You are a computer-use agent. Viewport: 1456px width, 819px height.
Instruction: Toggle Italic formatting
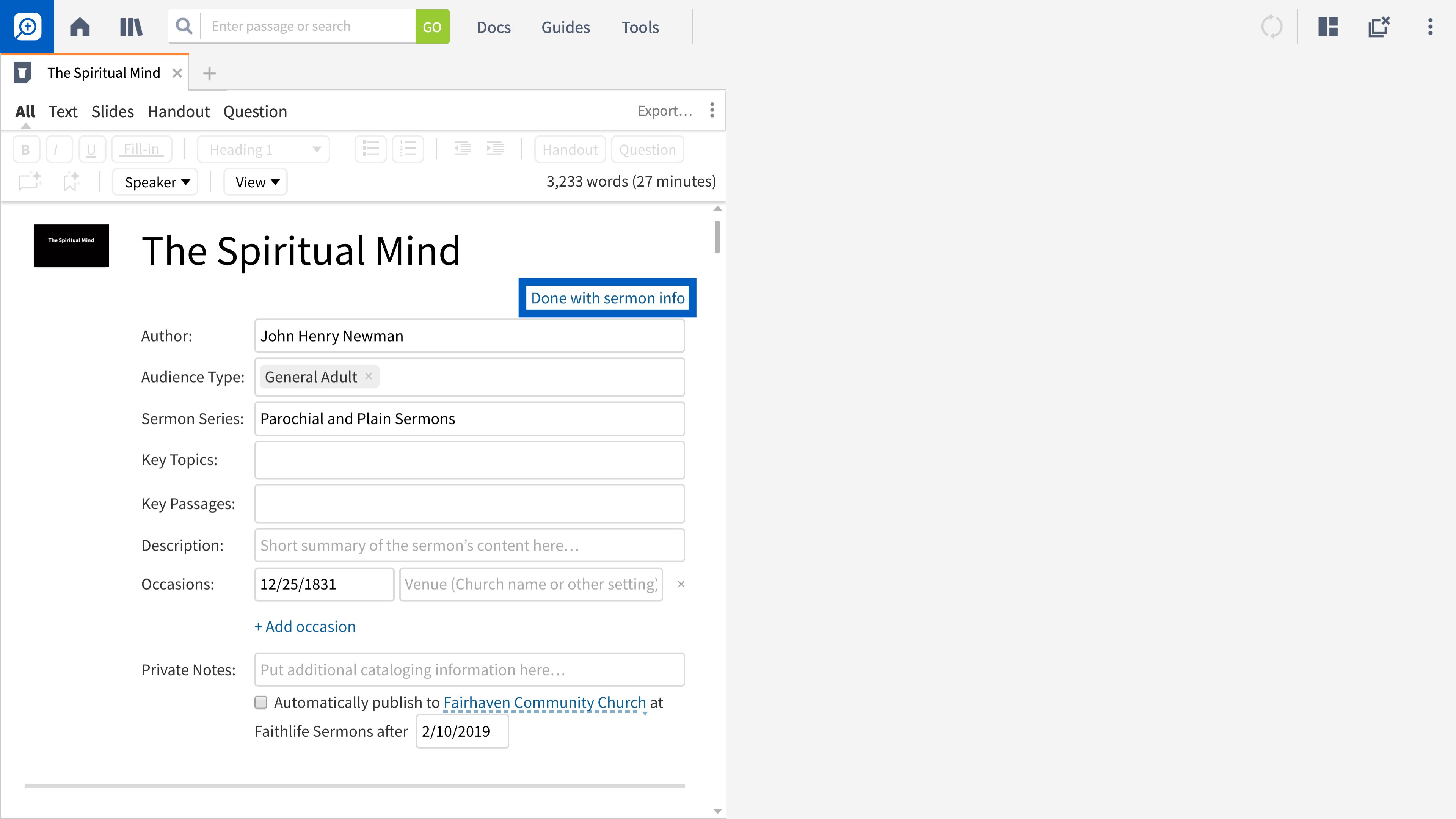coord(59,149)
